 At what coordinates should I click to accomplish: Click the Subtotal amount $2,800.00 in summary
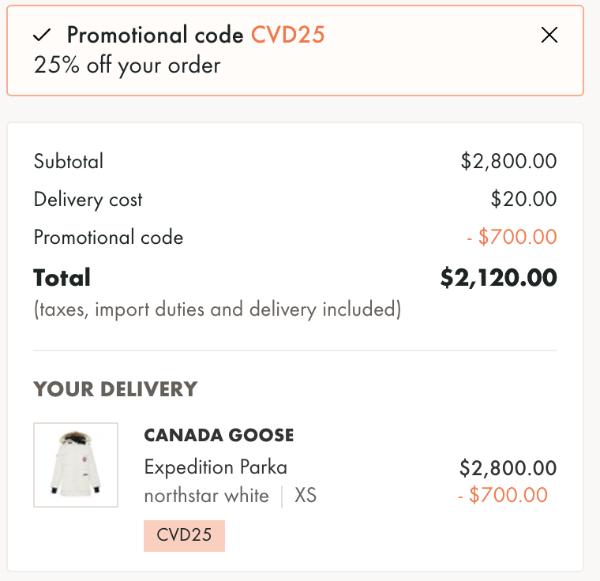click(x=508, y=161)
